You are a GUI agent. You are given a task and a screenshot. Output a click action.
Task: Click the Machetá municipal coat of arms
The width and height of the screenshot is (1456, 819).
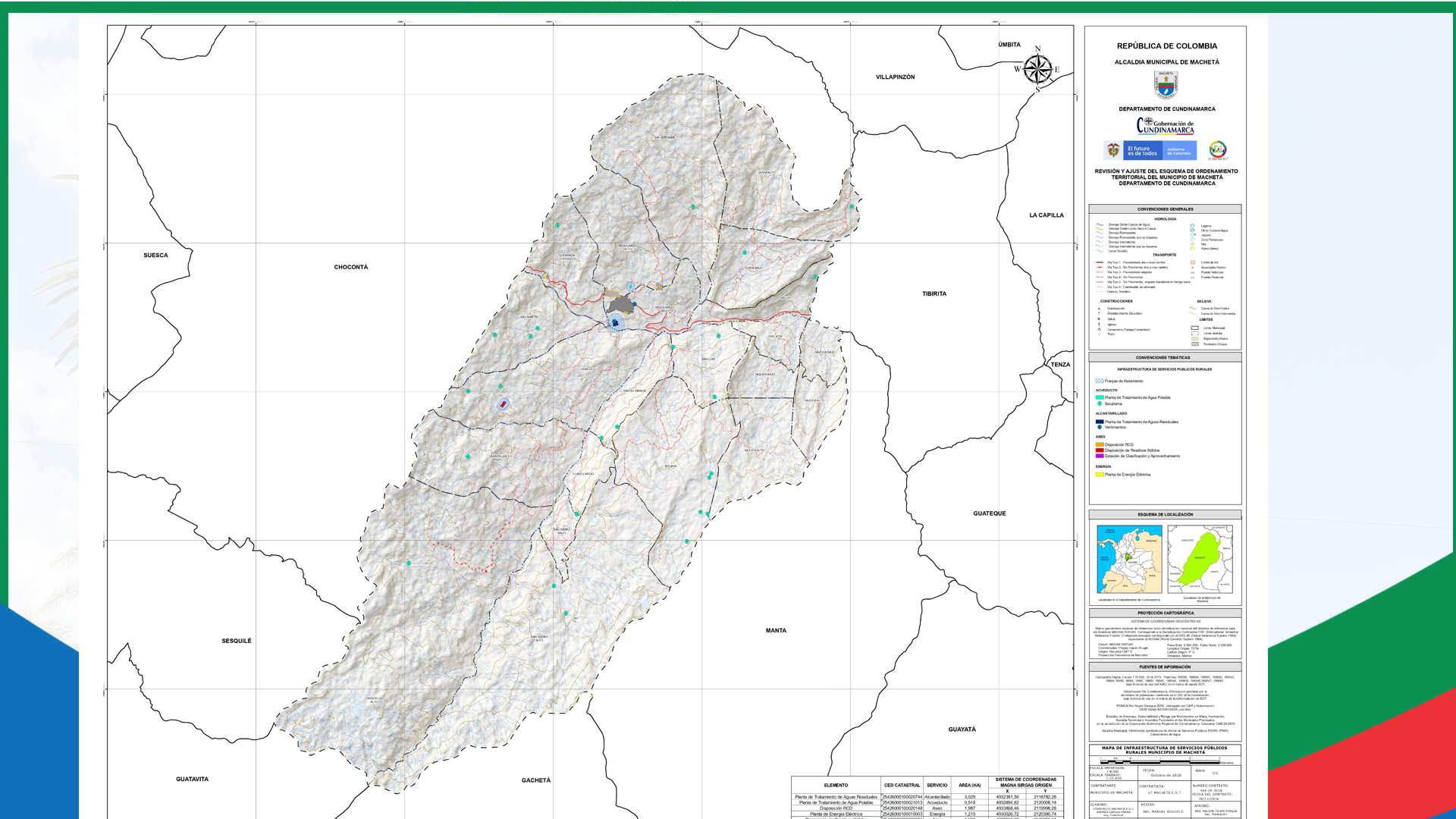tap(1166, 85)
